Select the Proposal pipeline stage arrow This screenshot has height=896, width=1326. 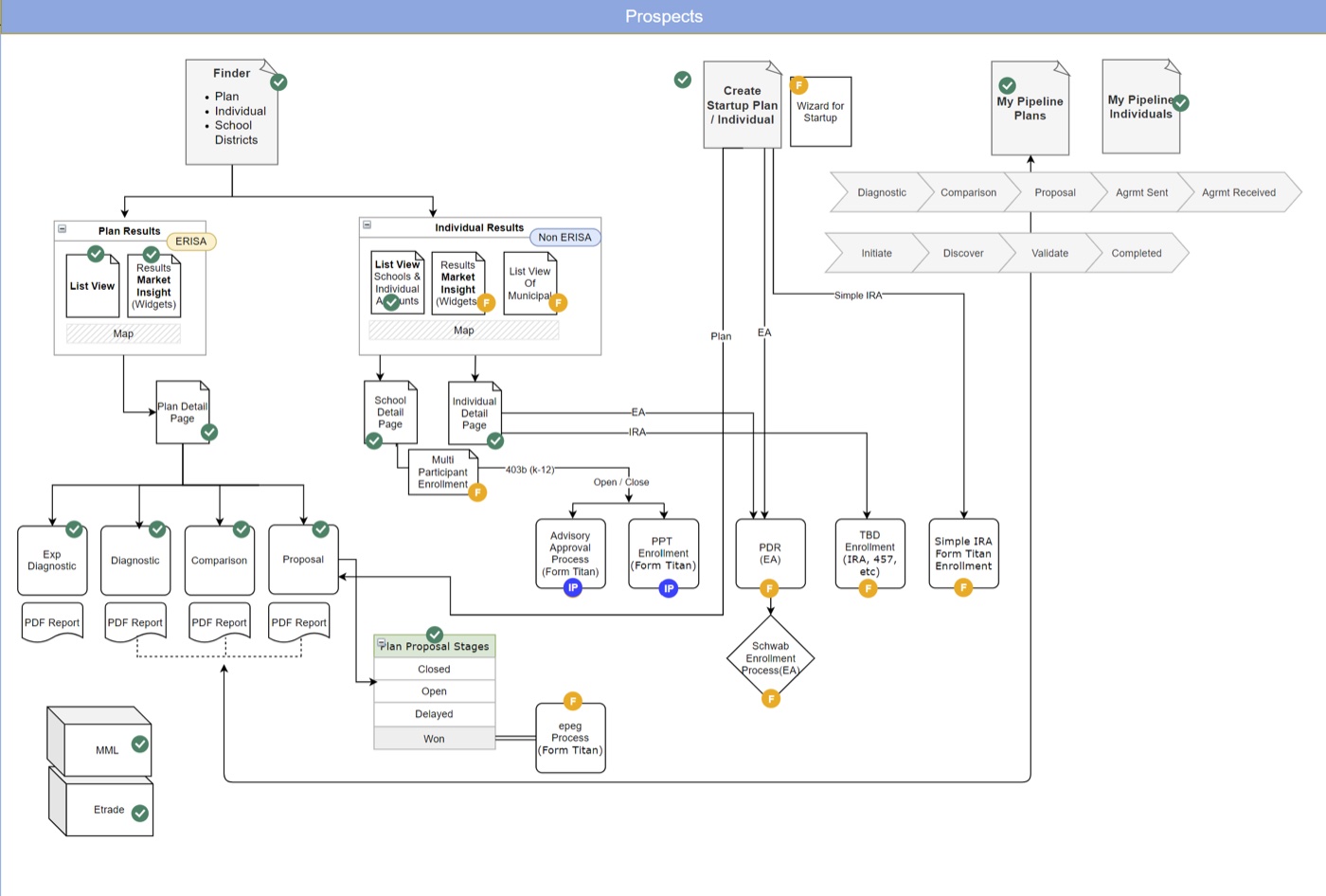(1055, 192)
